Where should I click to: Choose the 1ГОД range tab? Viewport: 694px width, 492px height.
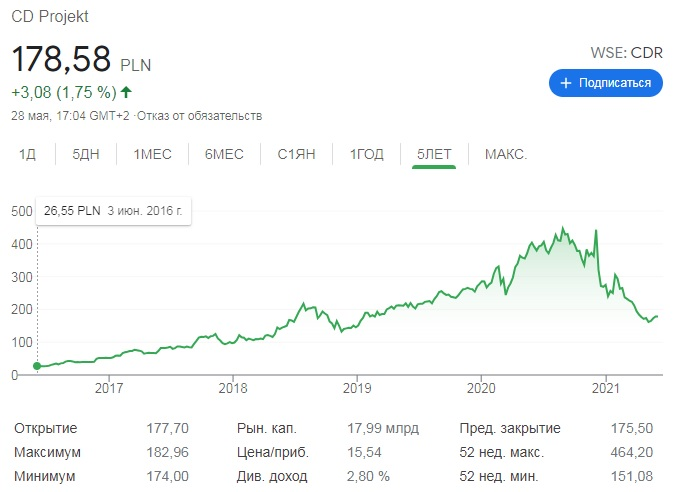pos(366,154)
